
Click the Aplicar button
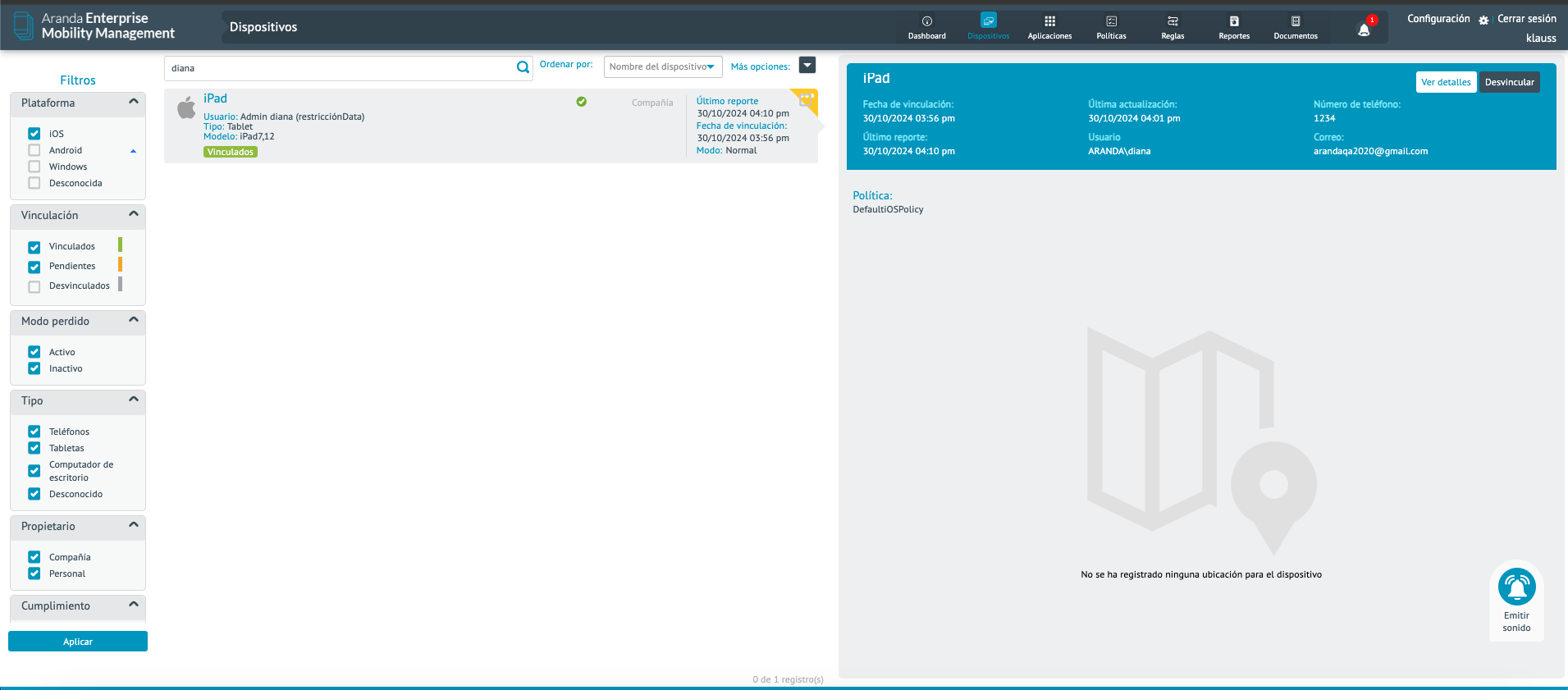(x=78, y=642)
